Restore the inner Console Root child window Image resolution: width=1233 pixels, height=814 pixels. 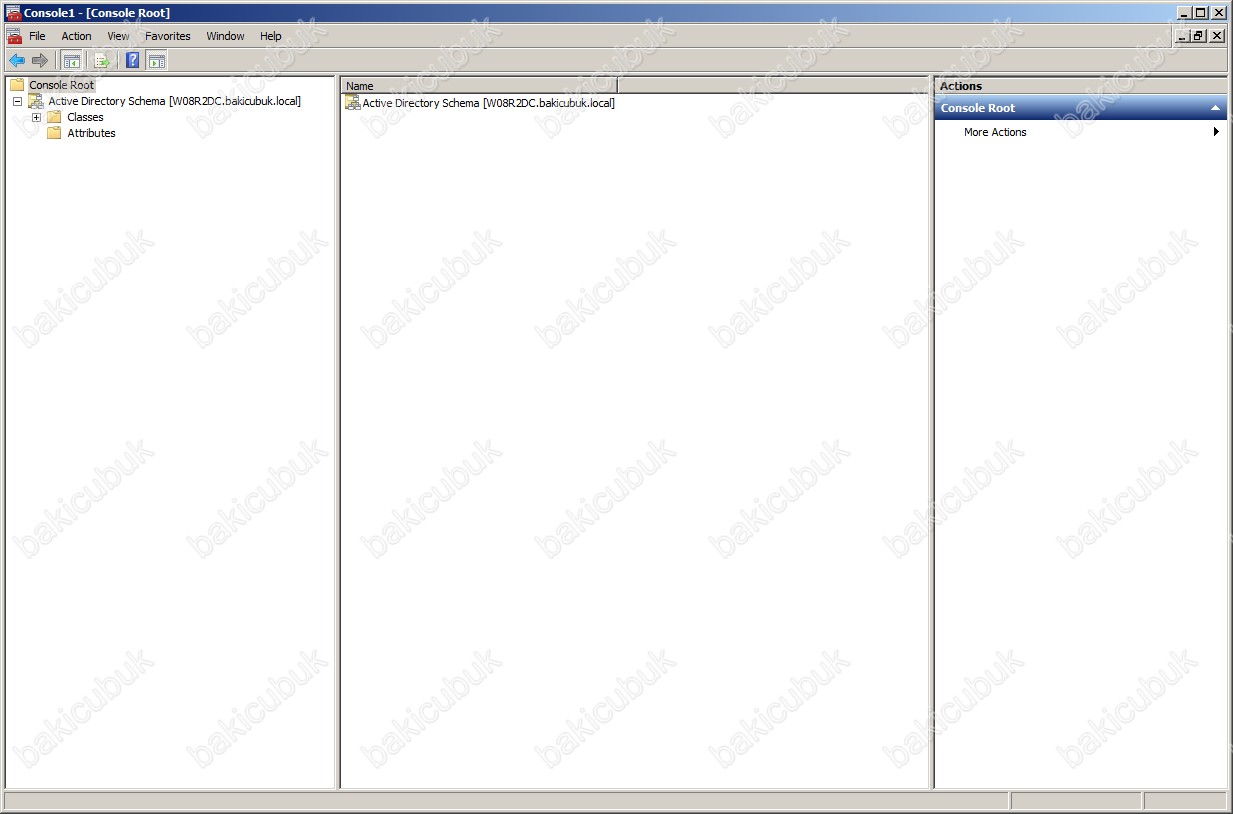(1200, 36)
